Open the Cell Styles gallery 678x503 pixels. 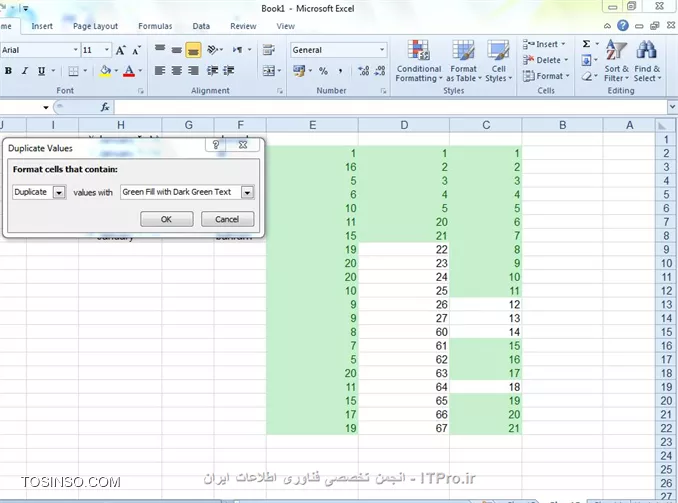[x=499, y=61]
